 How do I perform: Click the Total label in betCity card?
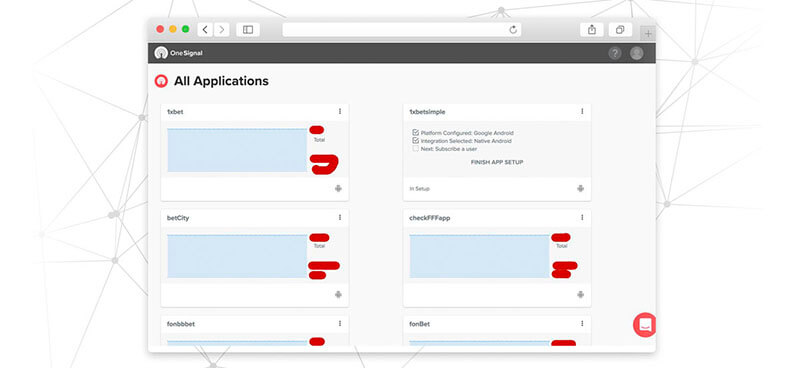point(319,246)
